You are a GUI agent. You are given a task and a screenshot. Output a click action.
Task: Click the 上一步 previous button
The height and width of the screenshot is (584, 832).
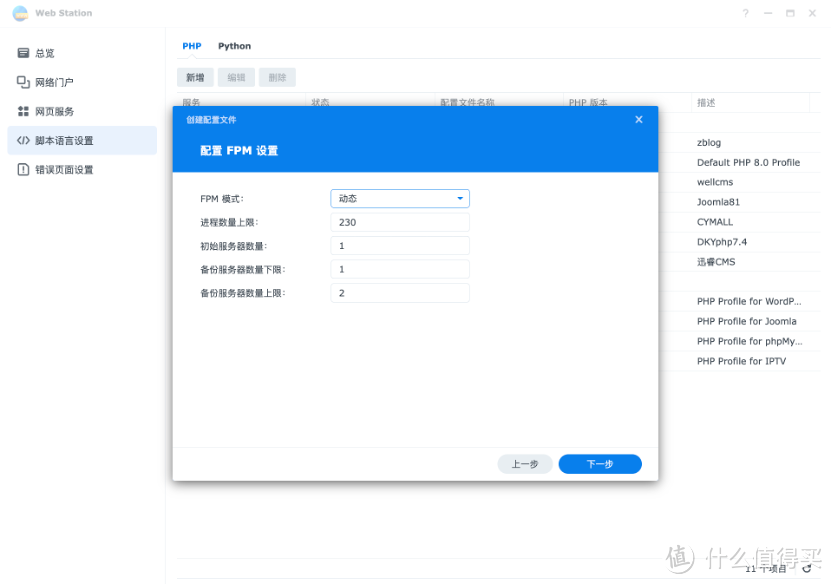click(525, 464)
